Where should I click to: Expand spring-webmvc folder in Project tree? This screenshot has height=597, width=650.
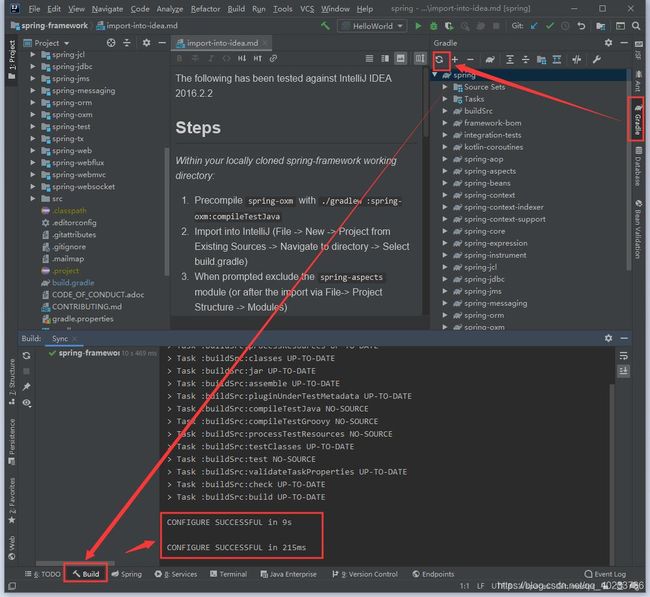(x=33, y=175)
